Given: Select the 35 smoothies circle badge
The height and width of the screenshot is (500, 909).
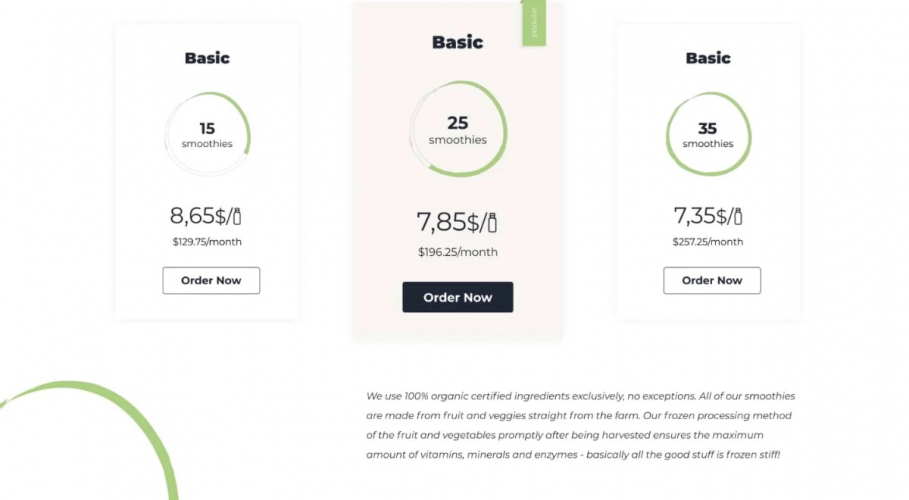Looking at the screenshot, I should [708, 135].
